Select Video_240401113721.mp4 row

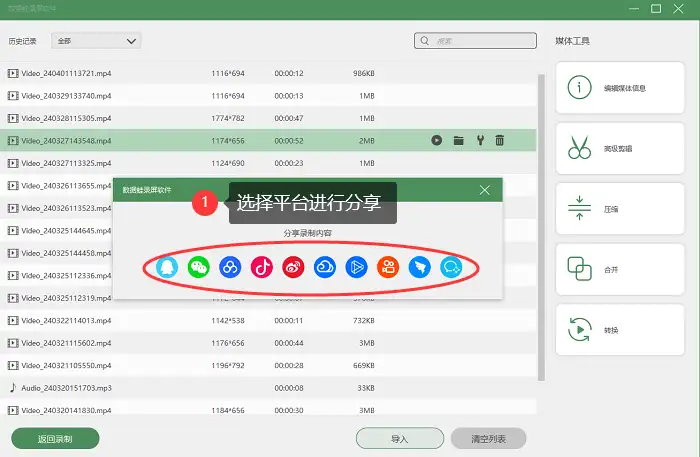tap(268, 73)
